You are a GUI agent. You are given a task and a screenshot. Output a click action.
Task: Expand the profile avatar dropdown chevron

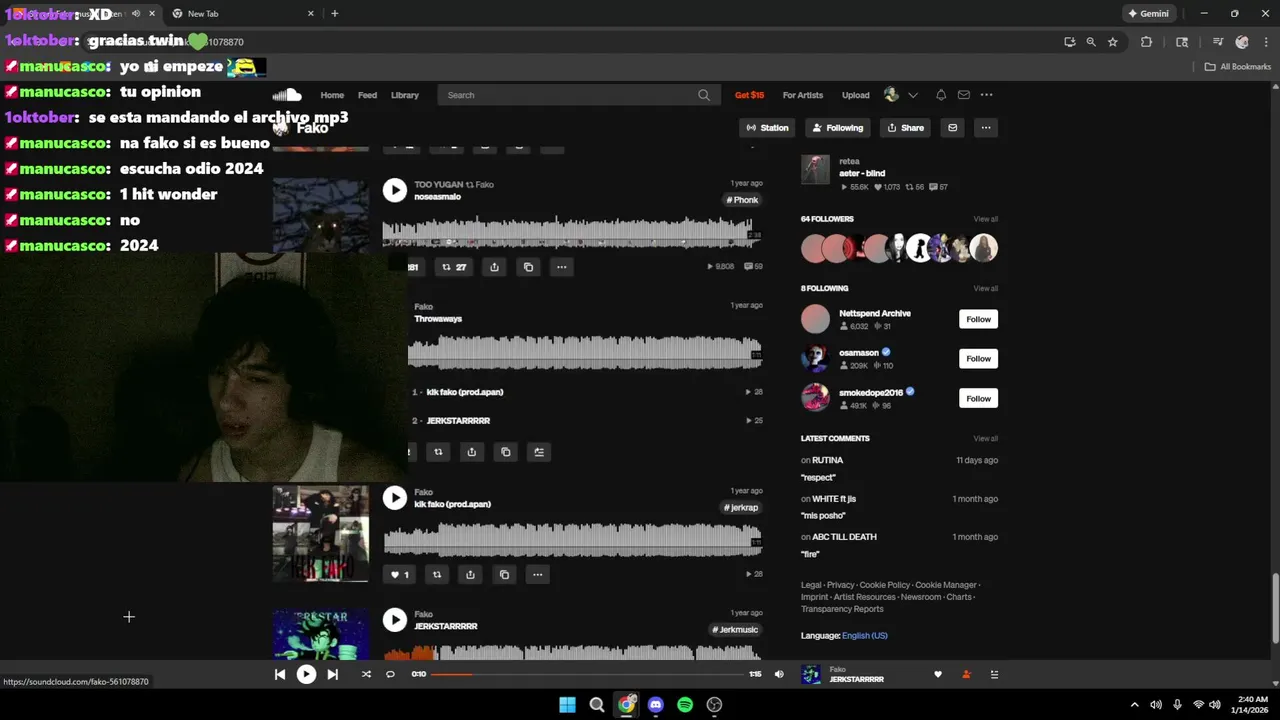pyautogui.click(x=912, y=95)
